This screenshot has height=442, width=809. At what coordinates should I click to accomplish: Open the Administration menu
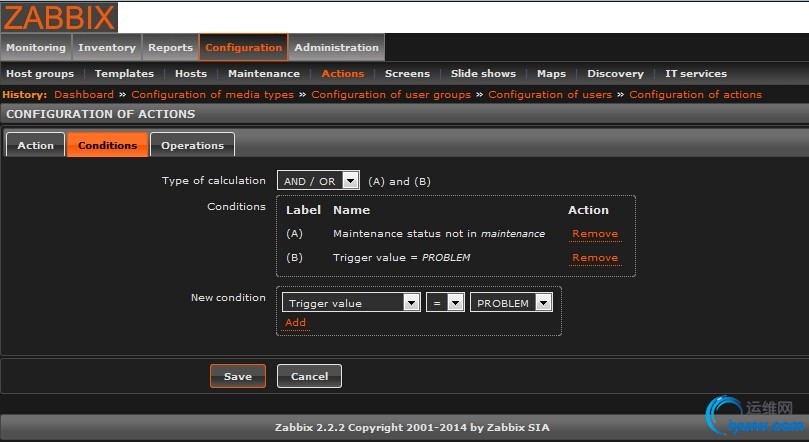point(336,47)
